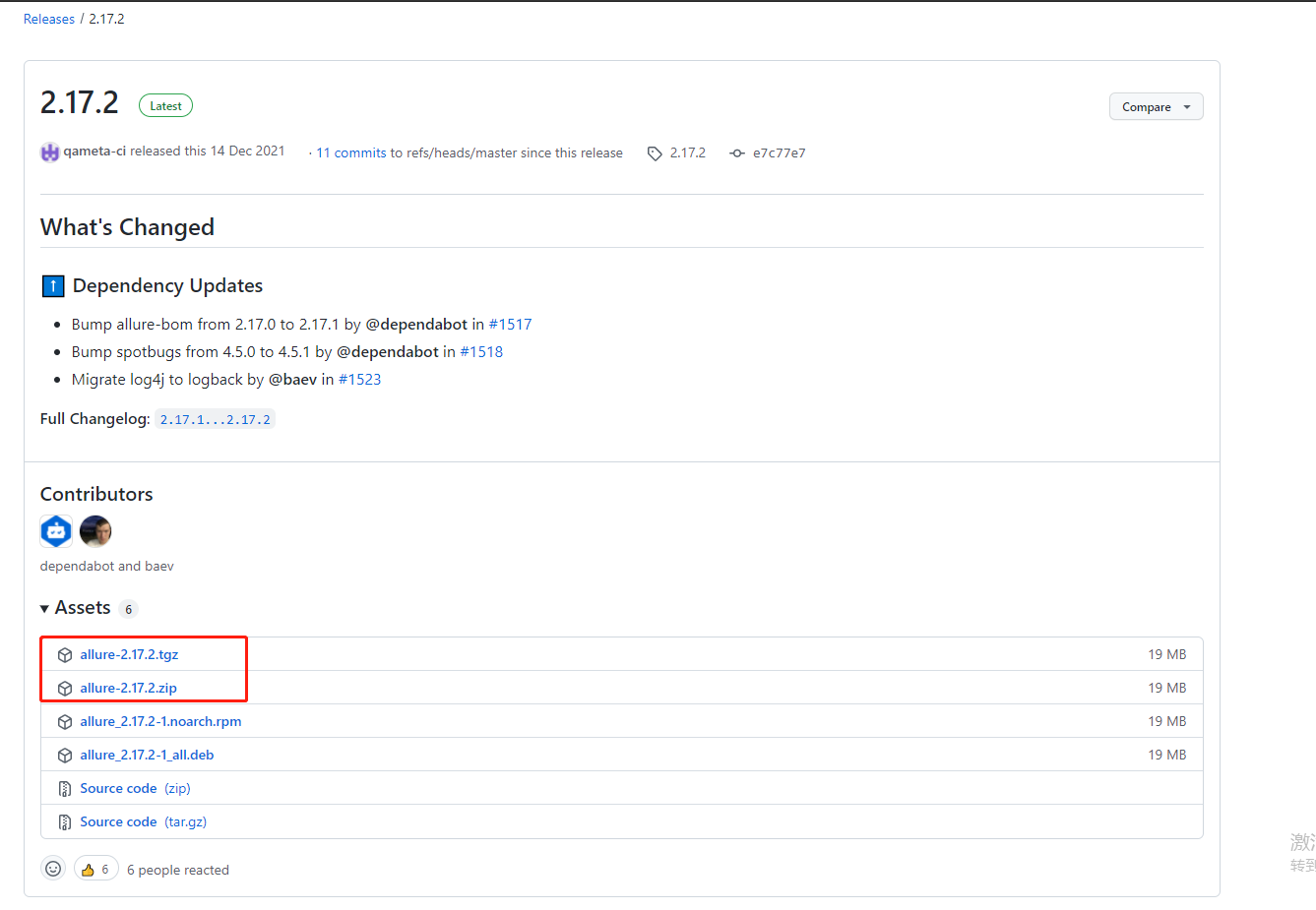1316x910 pixels.
Task: Click the 'What's Changed' heading
Action: coord(127,227)
